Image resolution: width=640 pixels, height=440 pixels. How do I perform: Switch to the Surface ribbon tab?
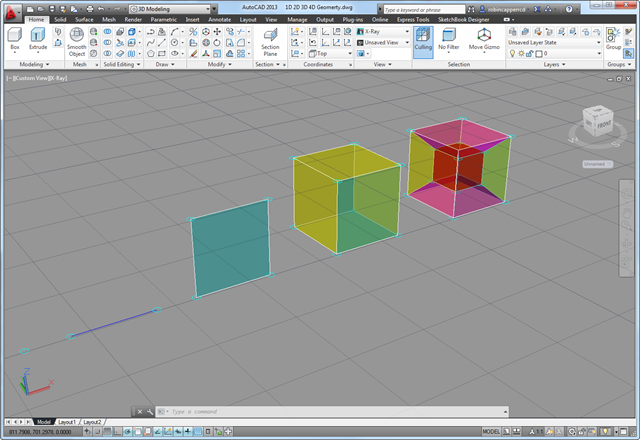[x=84, y=19]
